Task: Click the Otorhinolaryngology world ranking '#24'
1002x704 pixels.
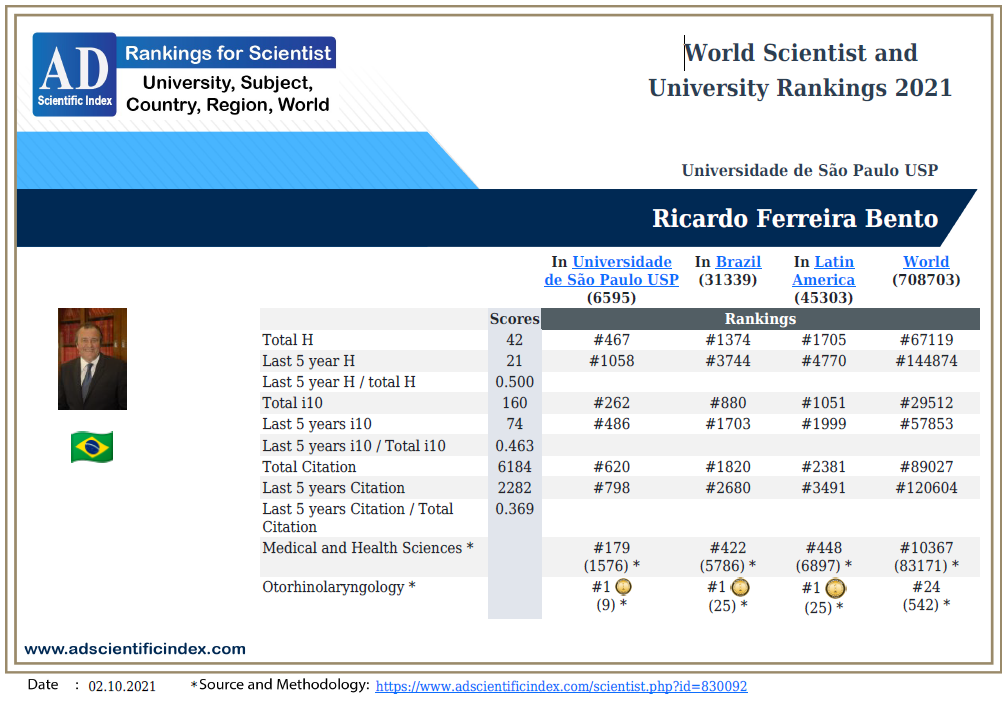Action: [926, 587]
